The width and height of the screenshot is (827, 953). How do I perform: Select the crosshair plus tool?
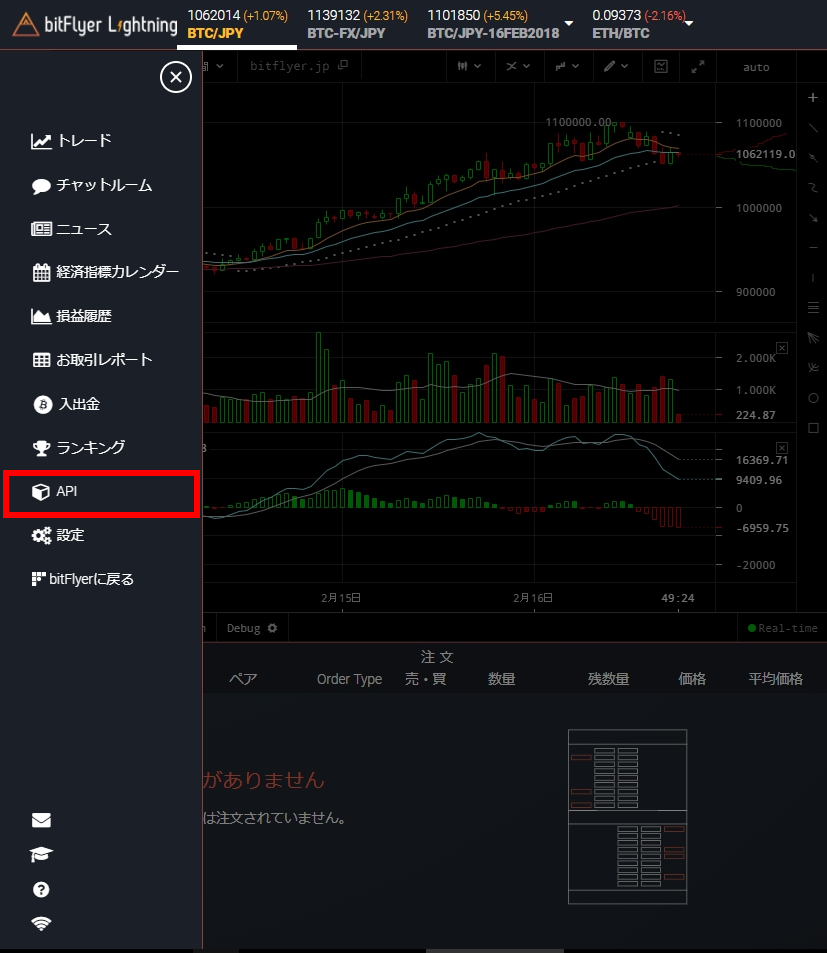pos(813,97)
